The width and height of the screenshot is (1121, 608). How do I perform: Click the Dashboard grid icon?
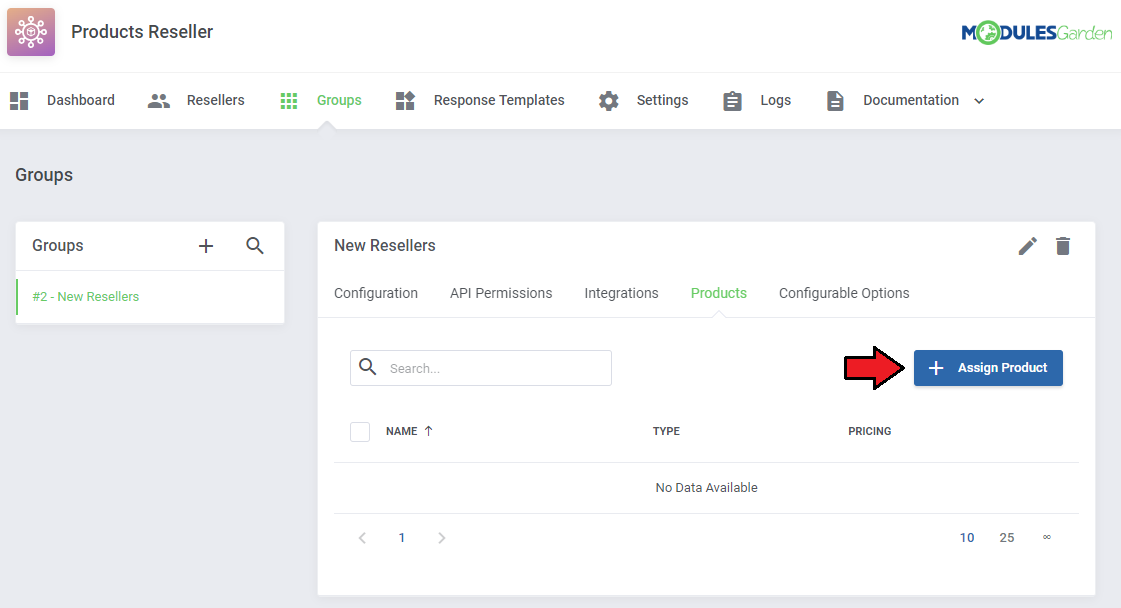pos(19,101)
